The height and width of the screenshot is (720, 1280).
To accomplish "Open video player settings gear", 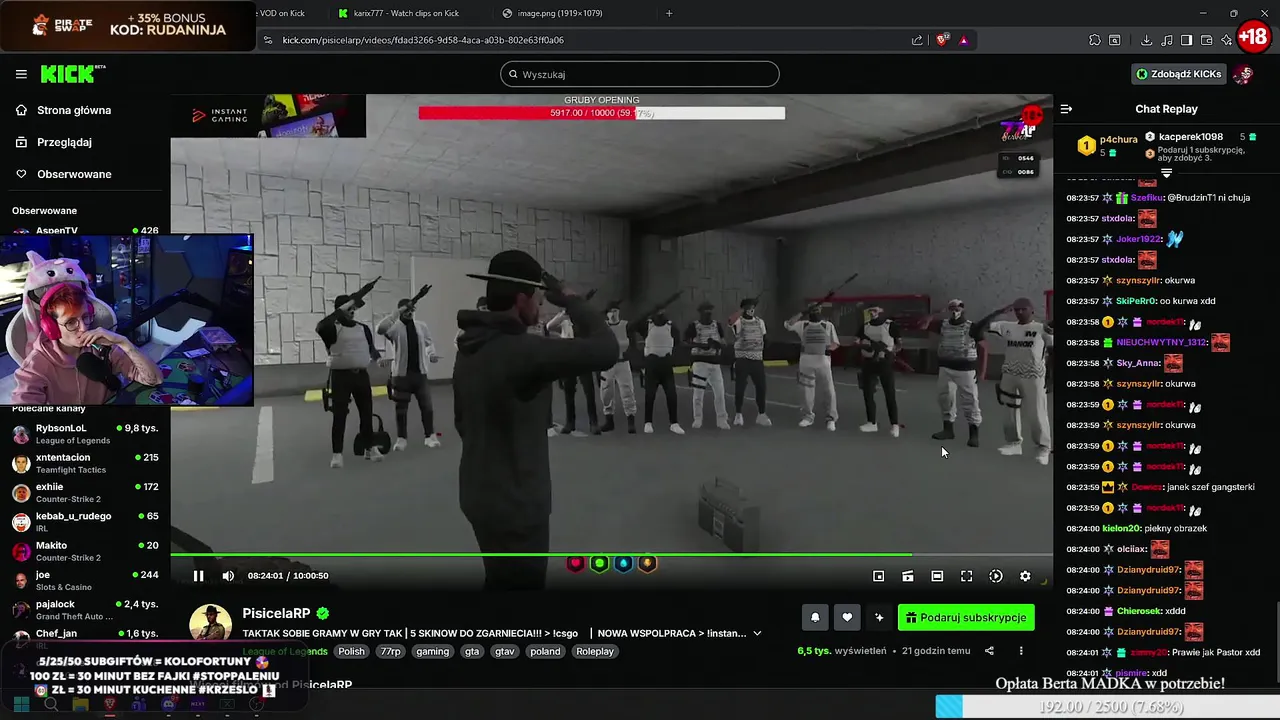I will tap(1025, 576).
